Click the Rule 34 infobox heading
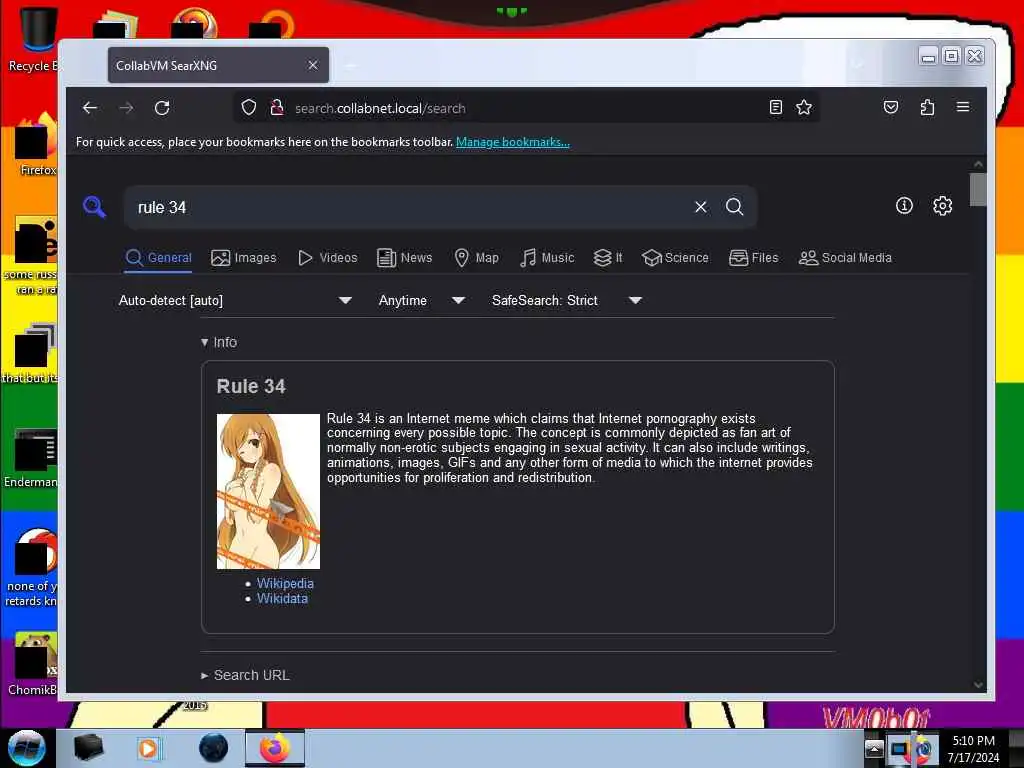The height and width of the screenshot is (768, 1024). [251, 386]
